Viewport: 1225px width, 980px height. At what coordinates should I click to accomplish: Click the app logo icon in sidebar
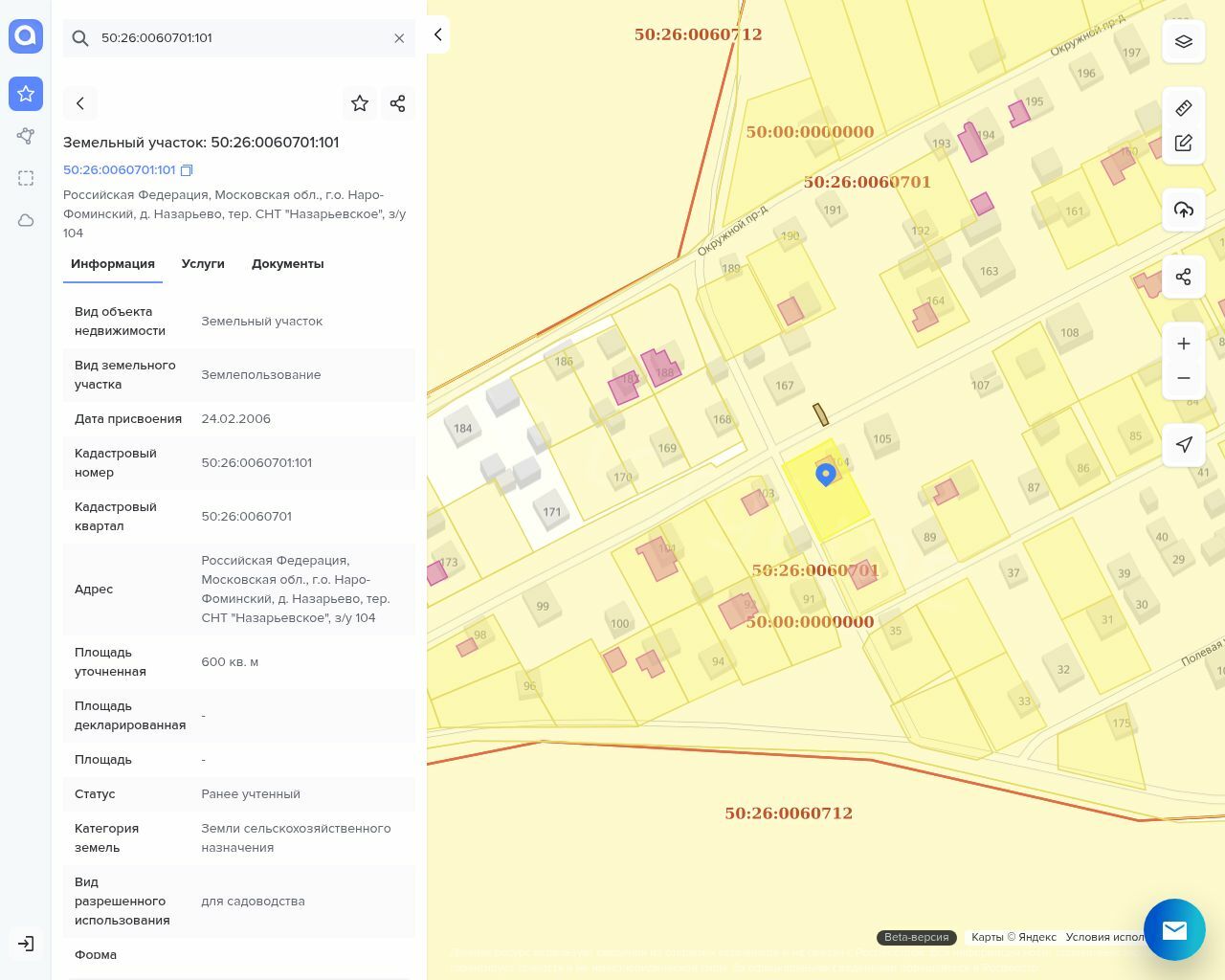(x=26, y=36)
